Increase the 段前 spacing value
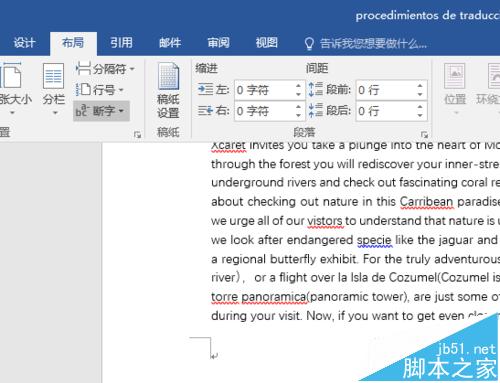500x383 pixels. 420,86
